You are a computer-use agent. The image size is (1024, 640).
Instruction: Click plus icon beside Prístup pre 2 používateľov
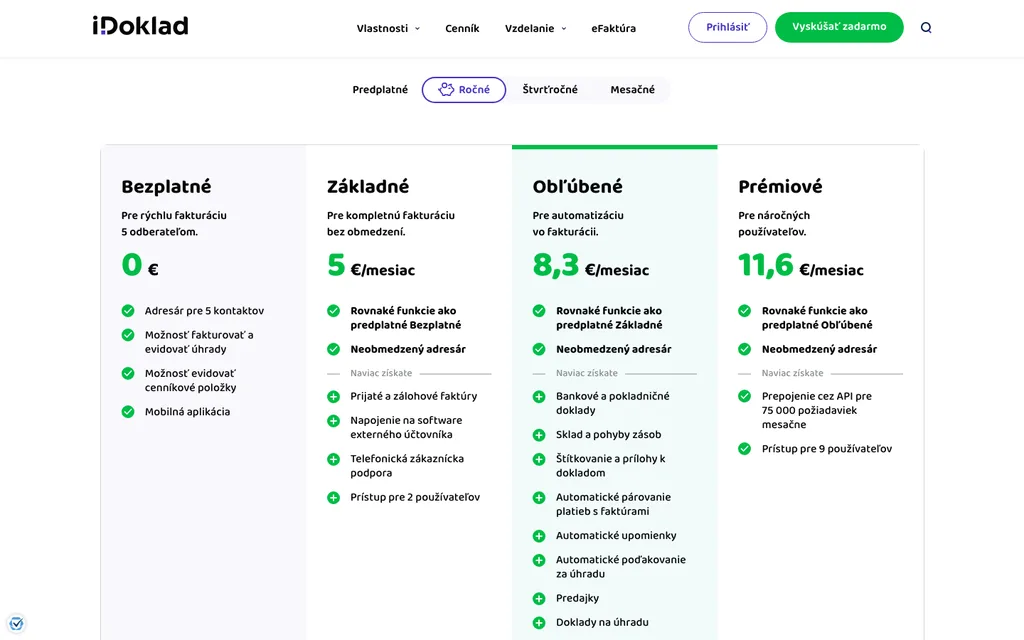(334, 498)
